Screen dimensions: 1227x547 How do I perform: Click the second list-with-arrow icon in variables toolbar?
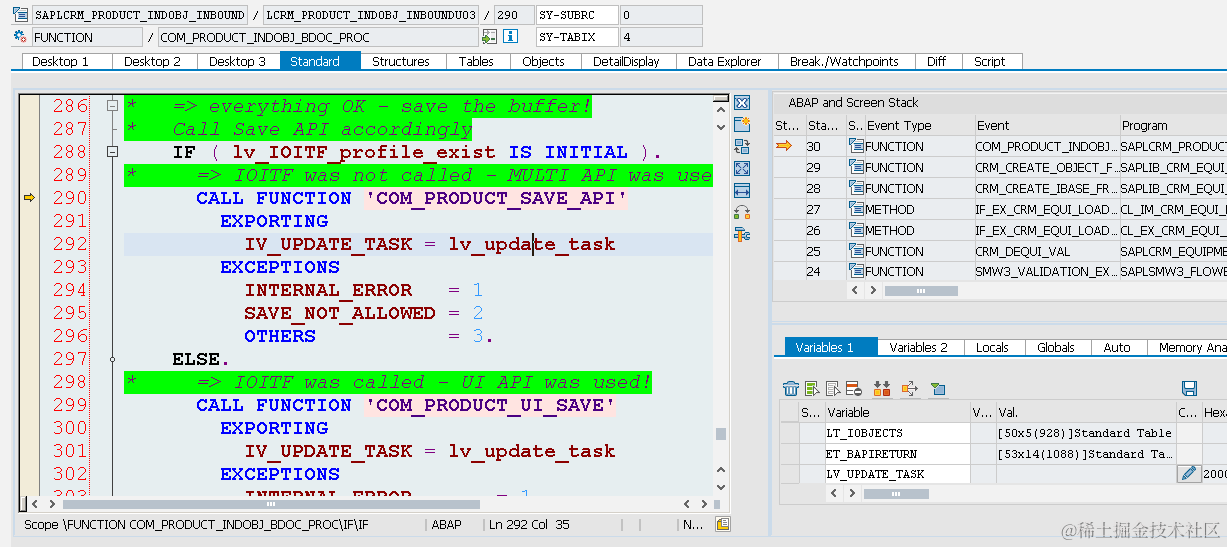pos(833,389)
